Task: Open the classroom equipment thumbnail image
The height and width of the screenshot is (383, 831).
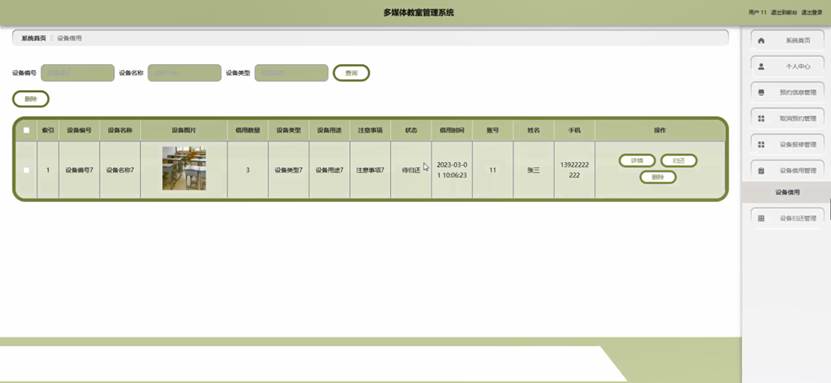Action: coord(184,168)
